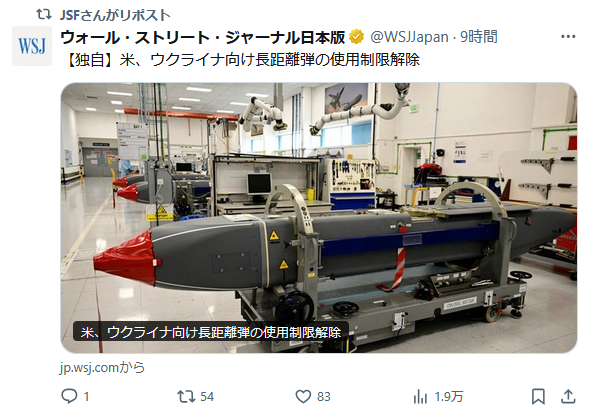Visit the jp.wsj.com source link
589x414 pixels.
click(x=102, y=367)
